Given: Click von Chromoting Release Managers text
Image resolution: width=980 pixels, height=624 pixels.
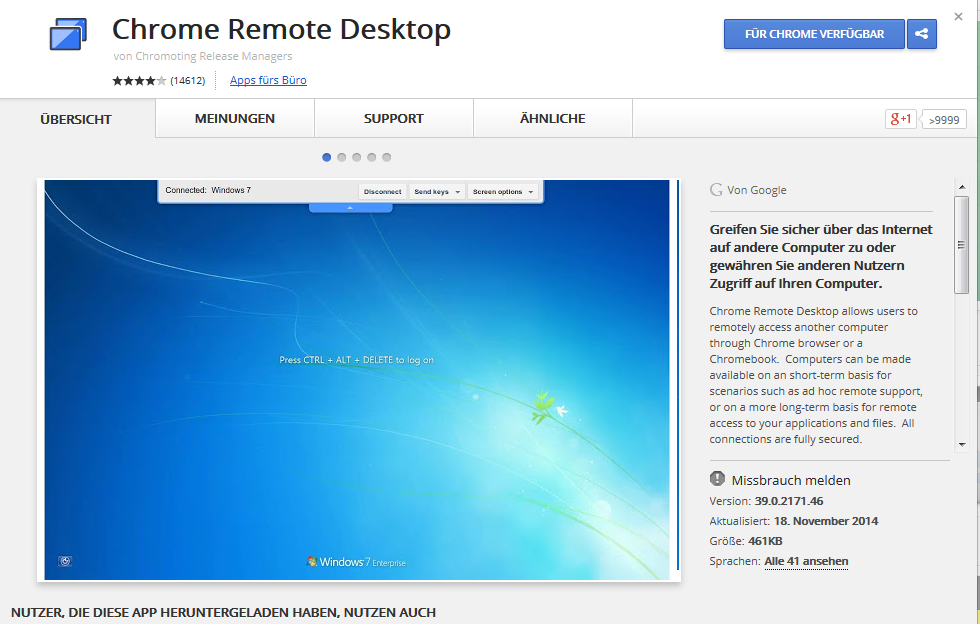Looking at the screenshot, I should (202, 56).
